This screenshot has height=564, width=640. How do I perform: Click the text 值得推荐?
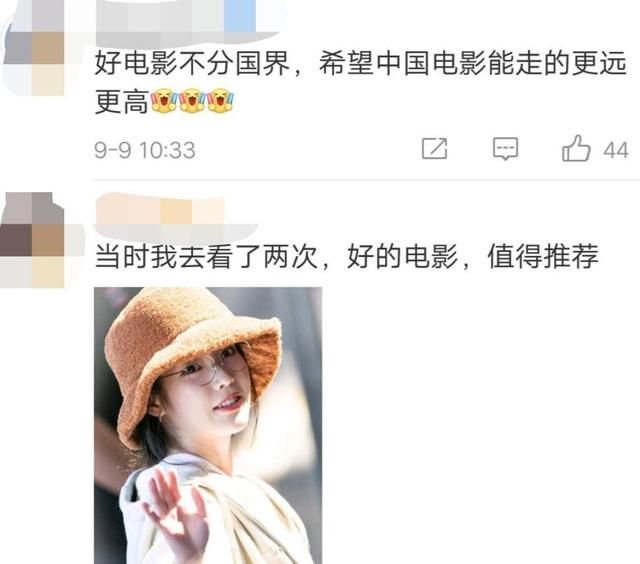pyautogui.click(x=543, y=257)
